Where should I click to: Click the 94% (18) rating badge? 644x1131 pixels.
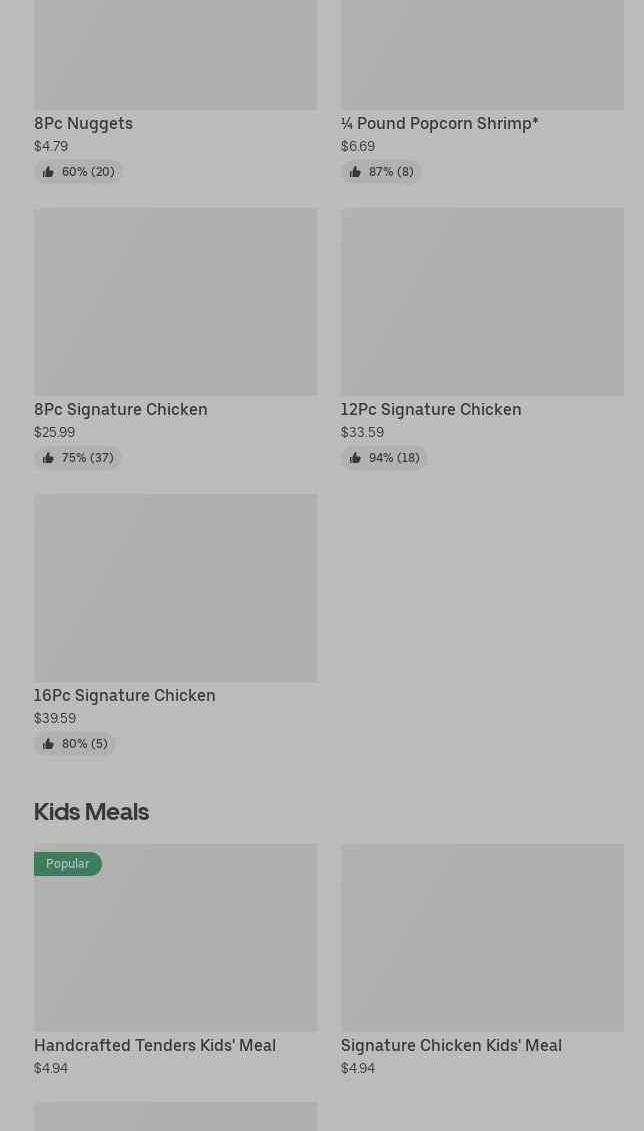(384, 458)
